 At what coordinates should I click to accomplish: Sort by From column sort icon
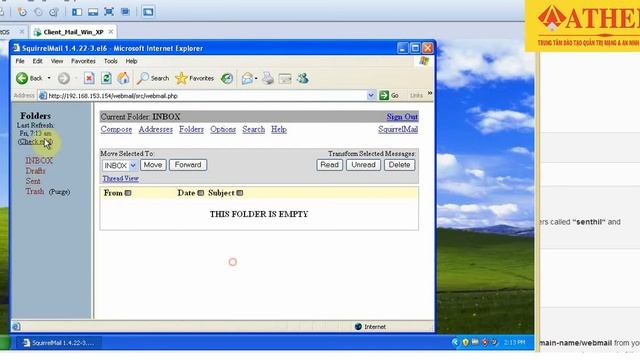pyautogui.click(x=128, y=193)
